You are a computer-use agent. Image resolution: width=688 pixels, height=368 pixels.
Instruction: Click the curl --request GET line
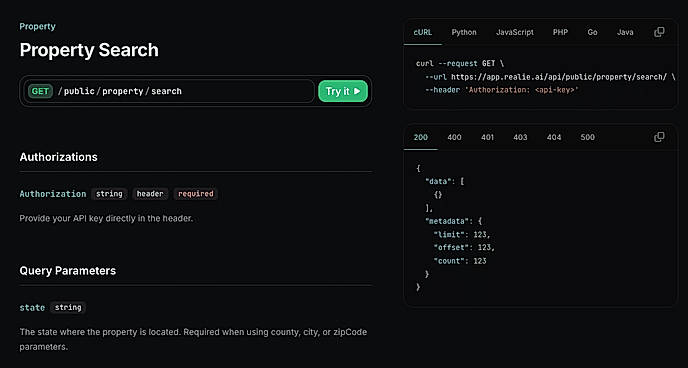click(460, 64)
